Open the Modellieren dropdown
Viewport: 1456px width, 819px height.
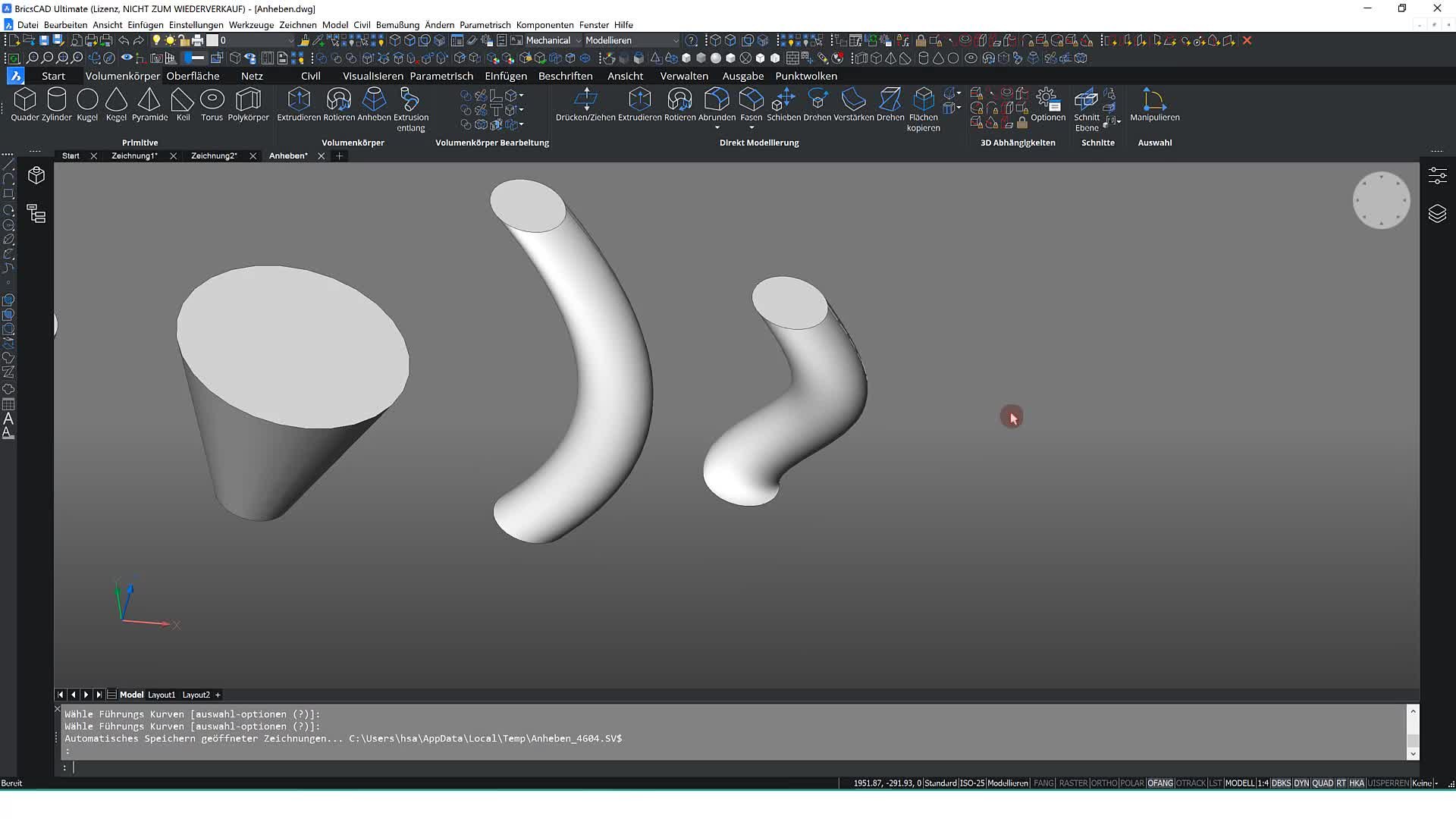[632, 40]
